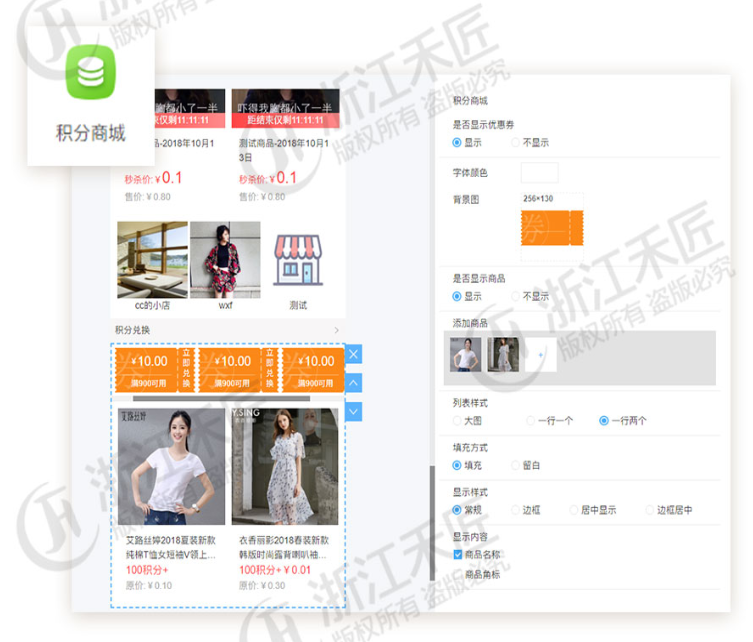Click the settings panel vertical scrollbar
753x642 pixels.
[432, 522]
